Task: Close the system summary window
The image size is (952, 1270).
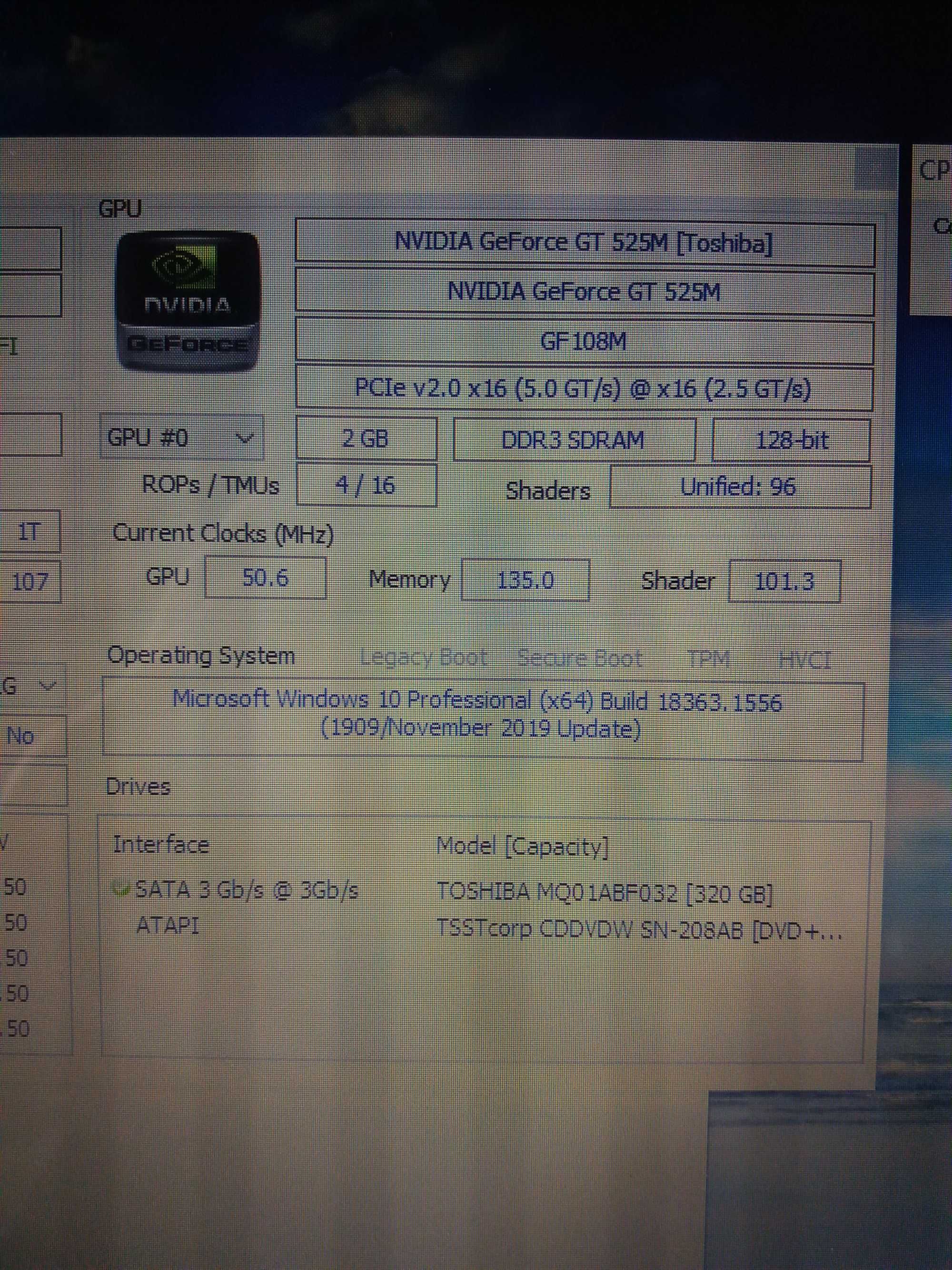Action: pyautogui.click(x=876, y=169)
